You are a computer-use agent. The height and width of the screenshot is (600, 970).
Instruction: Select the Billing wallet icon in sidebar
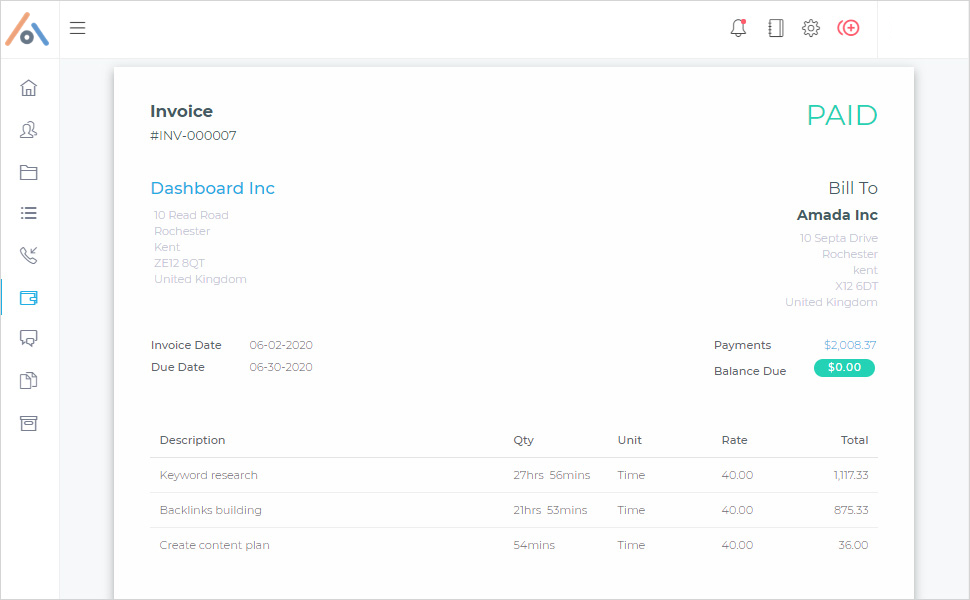tap(29, 297)
